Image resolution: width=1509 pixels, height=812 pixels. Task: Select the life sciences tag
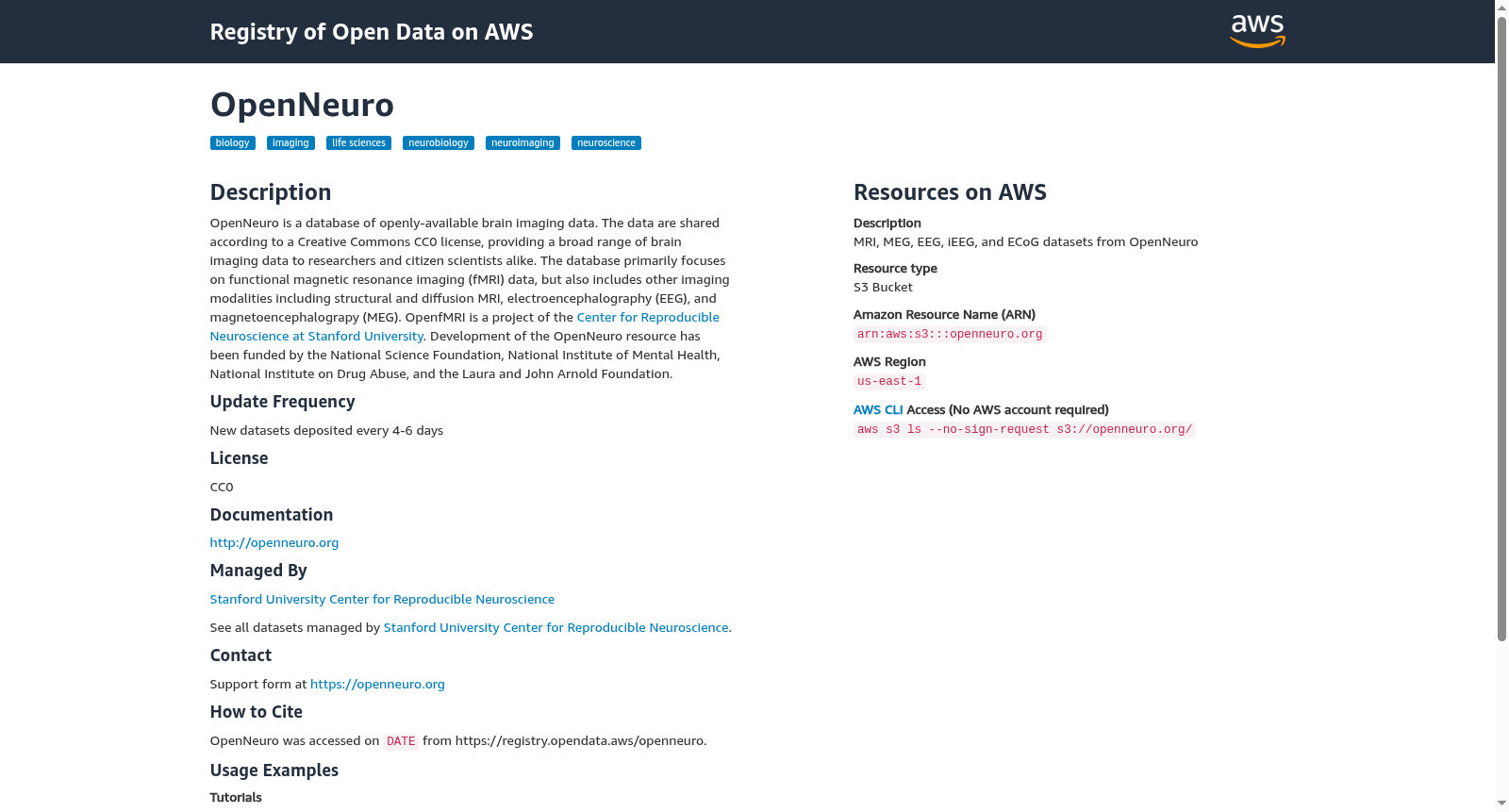pyautogui.click(x=358, y=143)
